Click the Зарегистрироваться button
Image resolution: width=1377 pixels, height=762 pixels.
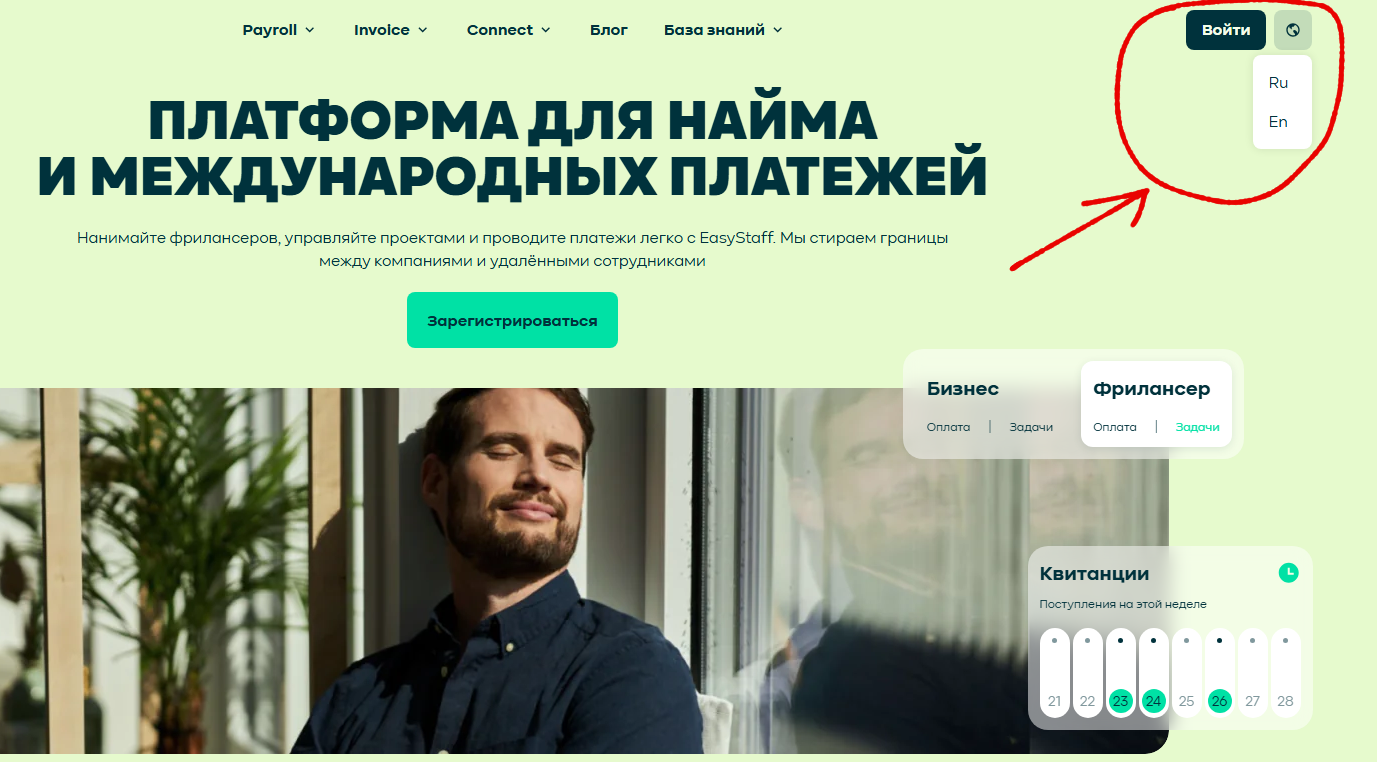pyautogui.click(x=512, y=320)
